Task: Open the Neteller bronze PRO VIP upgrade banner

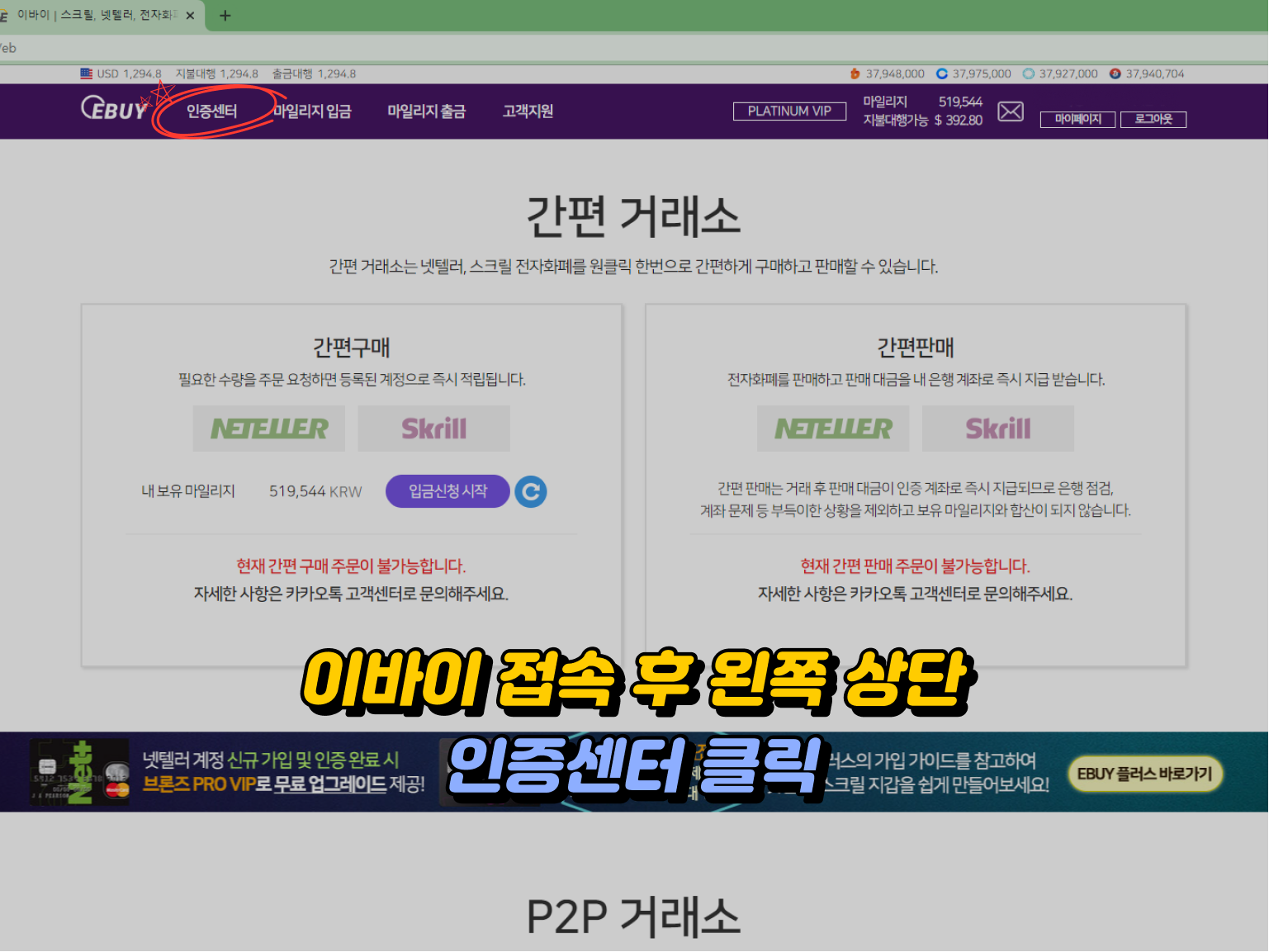Action: pyautogui.click(x=229, y=773)
